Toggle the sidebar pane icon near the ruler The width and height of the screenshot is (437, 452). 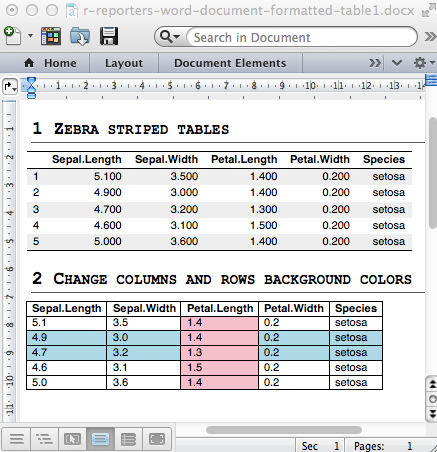[431, 80]
